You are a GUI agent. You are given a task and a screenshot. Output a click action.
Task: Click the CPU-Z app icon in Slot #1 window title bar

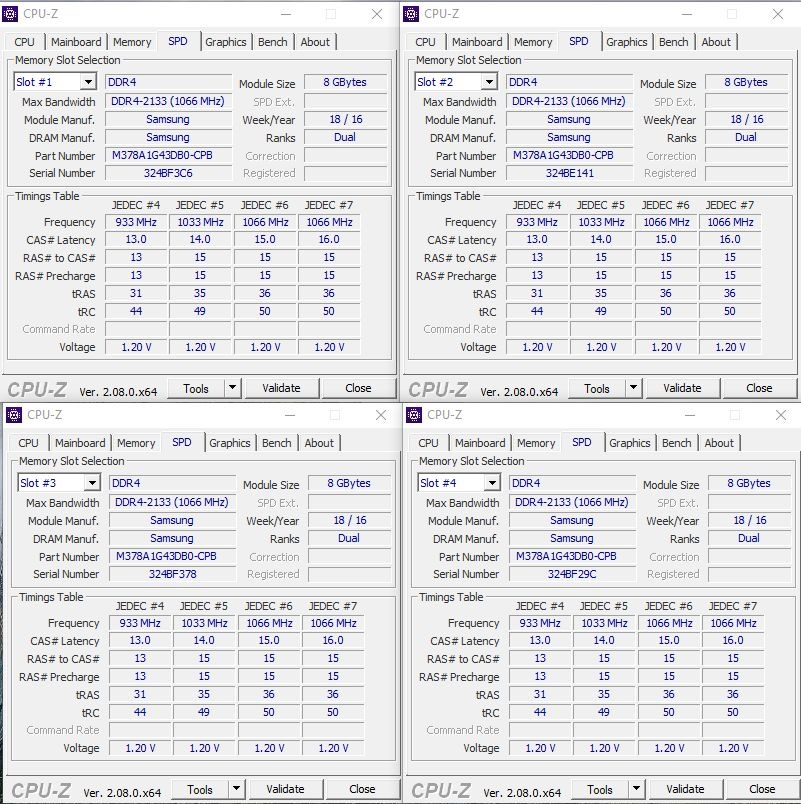(x=10, y=14)
